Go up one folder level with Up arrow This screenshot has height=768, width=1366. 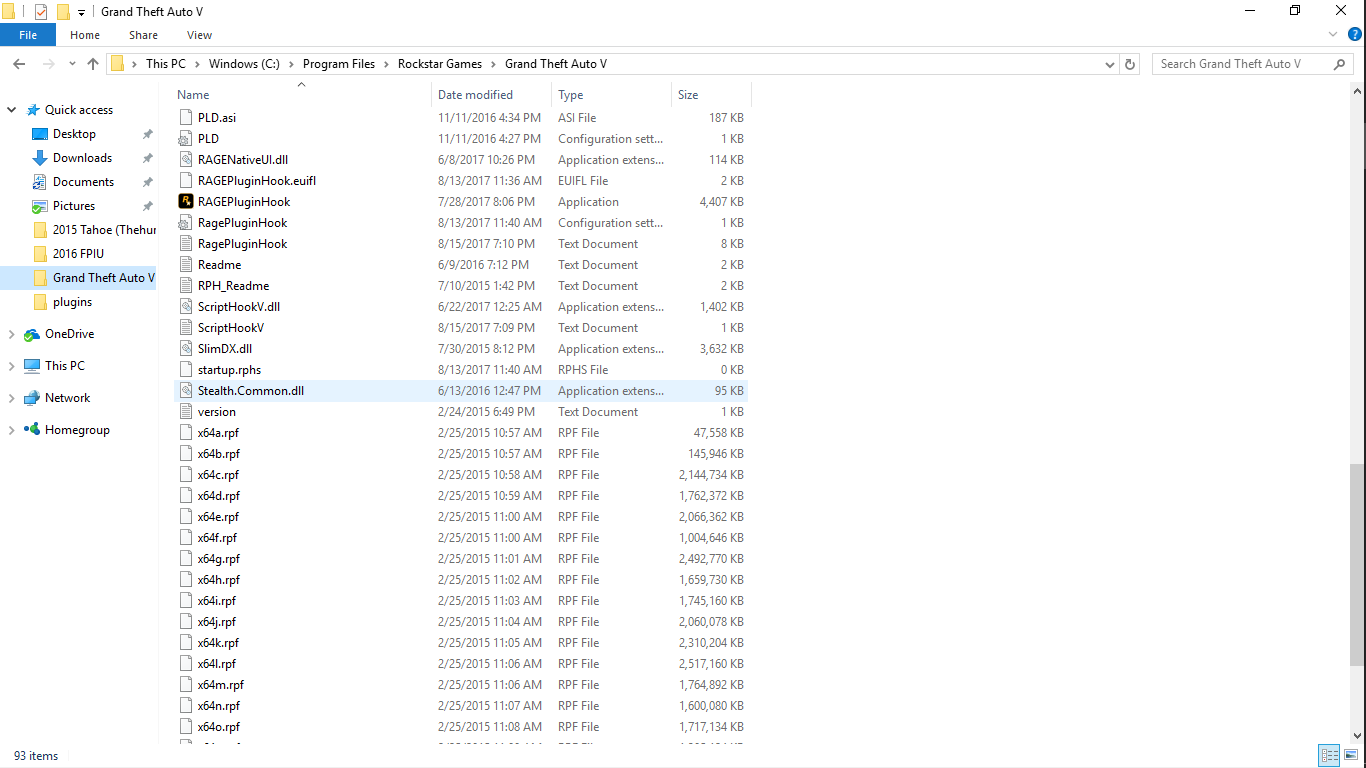93,64
